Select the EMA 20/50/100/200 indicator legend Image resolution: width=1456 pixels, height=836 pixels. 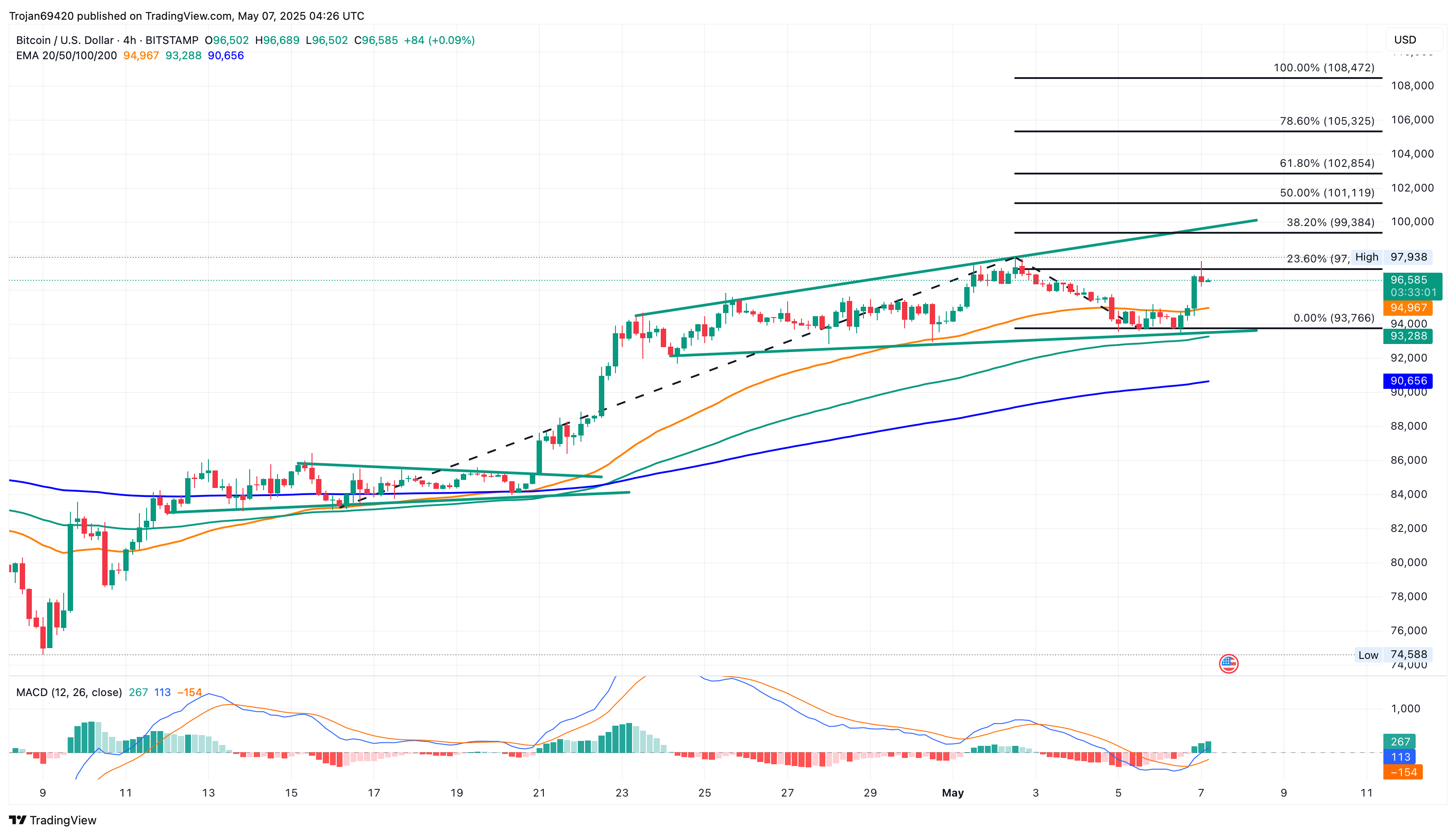[66, 56]
